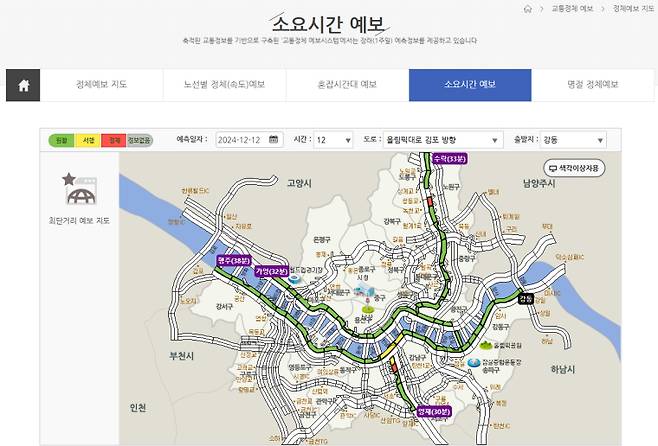Click the yellow 서행 legend swatch
This screenshot has width=658, height=446.
point(88,140)
